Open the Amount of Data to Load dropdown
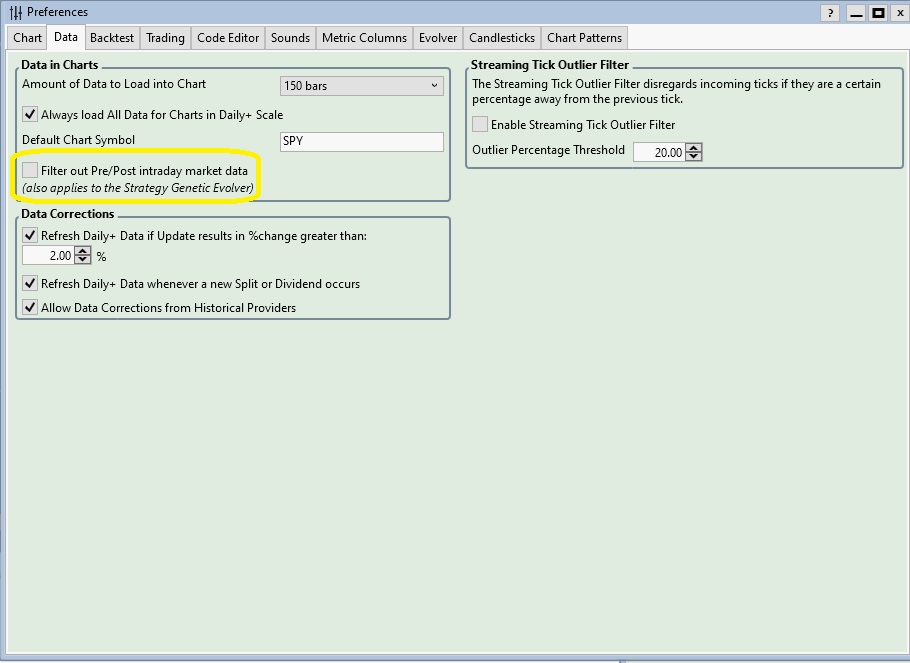The image size is (910, 663). (x=362, y=86)
